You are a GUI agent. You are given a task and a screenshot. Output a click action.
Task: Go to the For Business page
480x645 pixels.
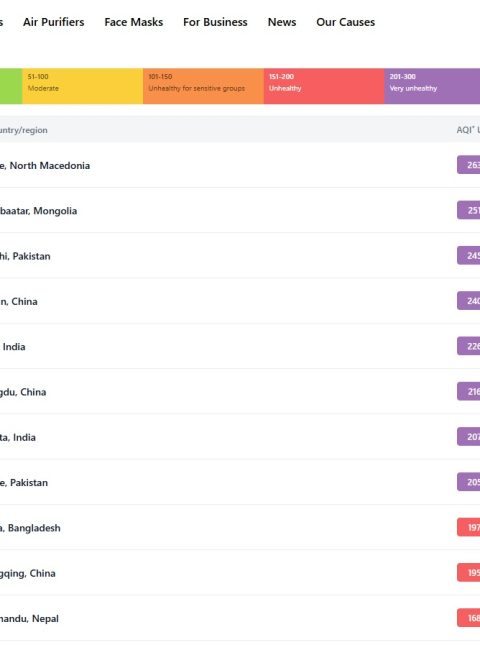click(x=215, y=22)
